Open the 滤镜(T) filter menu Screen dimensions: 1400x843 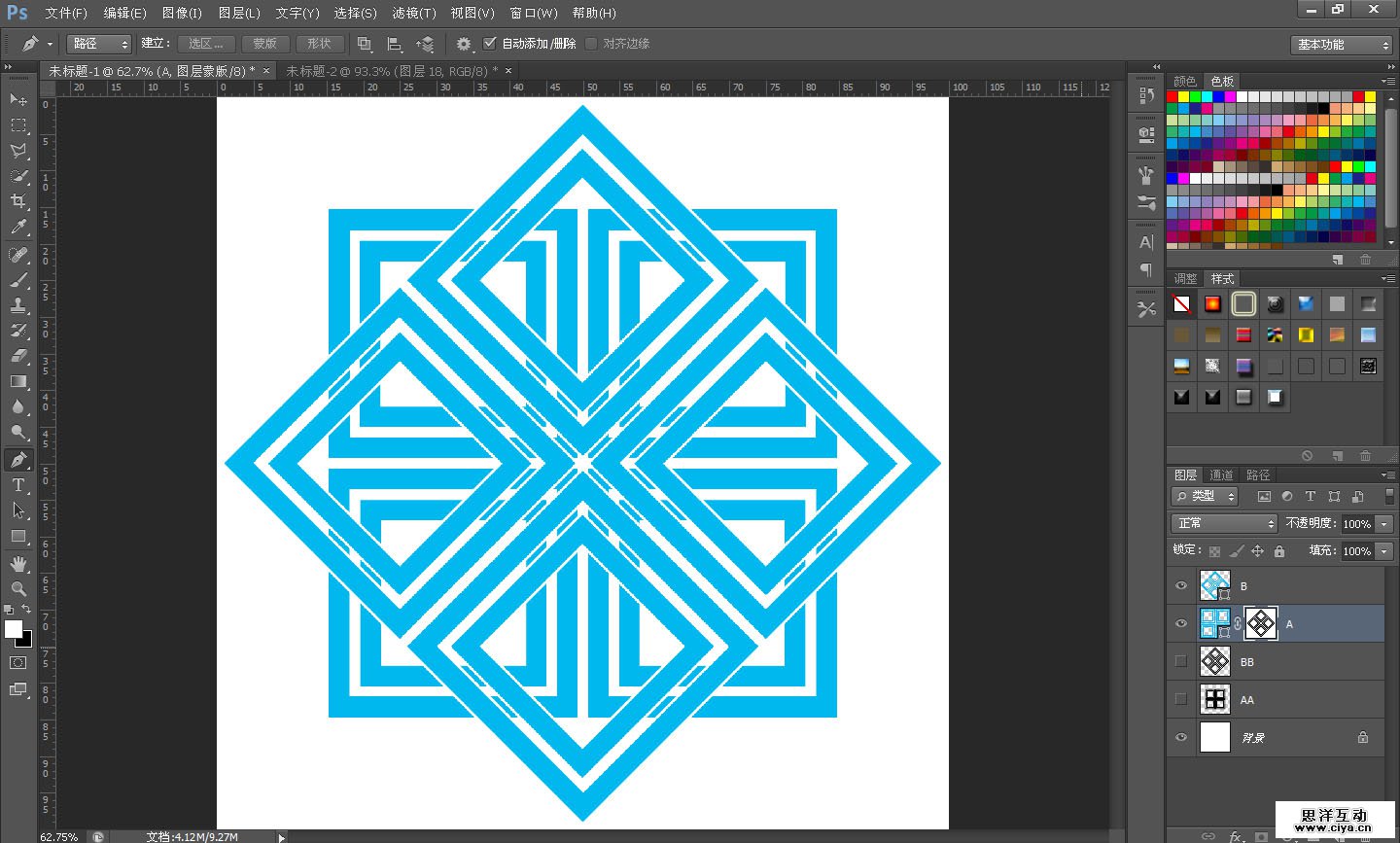413,13
